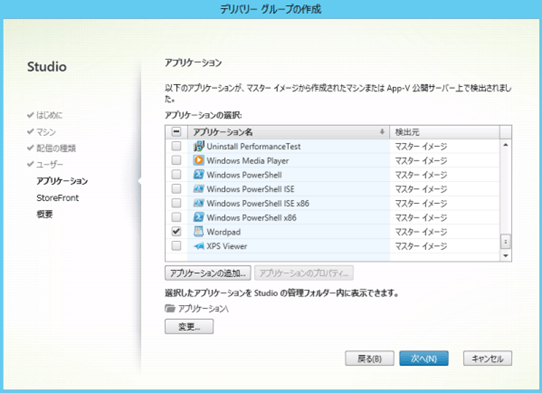Check the XPS Viewer checkbox
This screenshot has height=393, width=542.
click(176, 246)
